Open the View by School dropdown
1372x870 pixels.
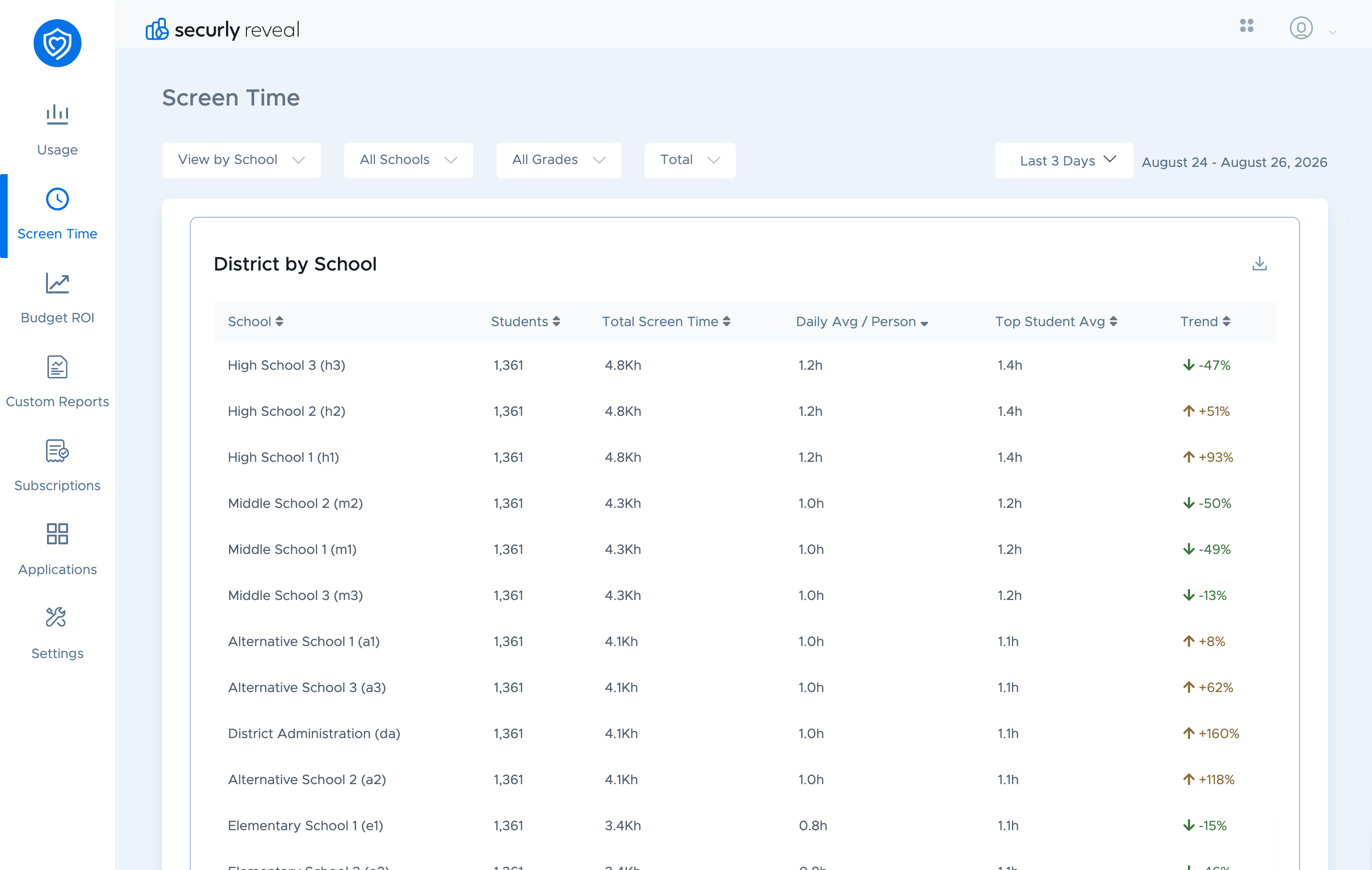241,160
